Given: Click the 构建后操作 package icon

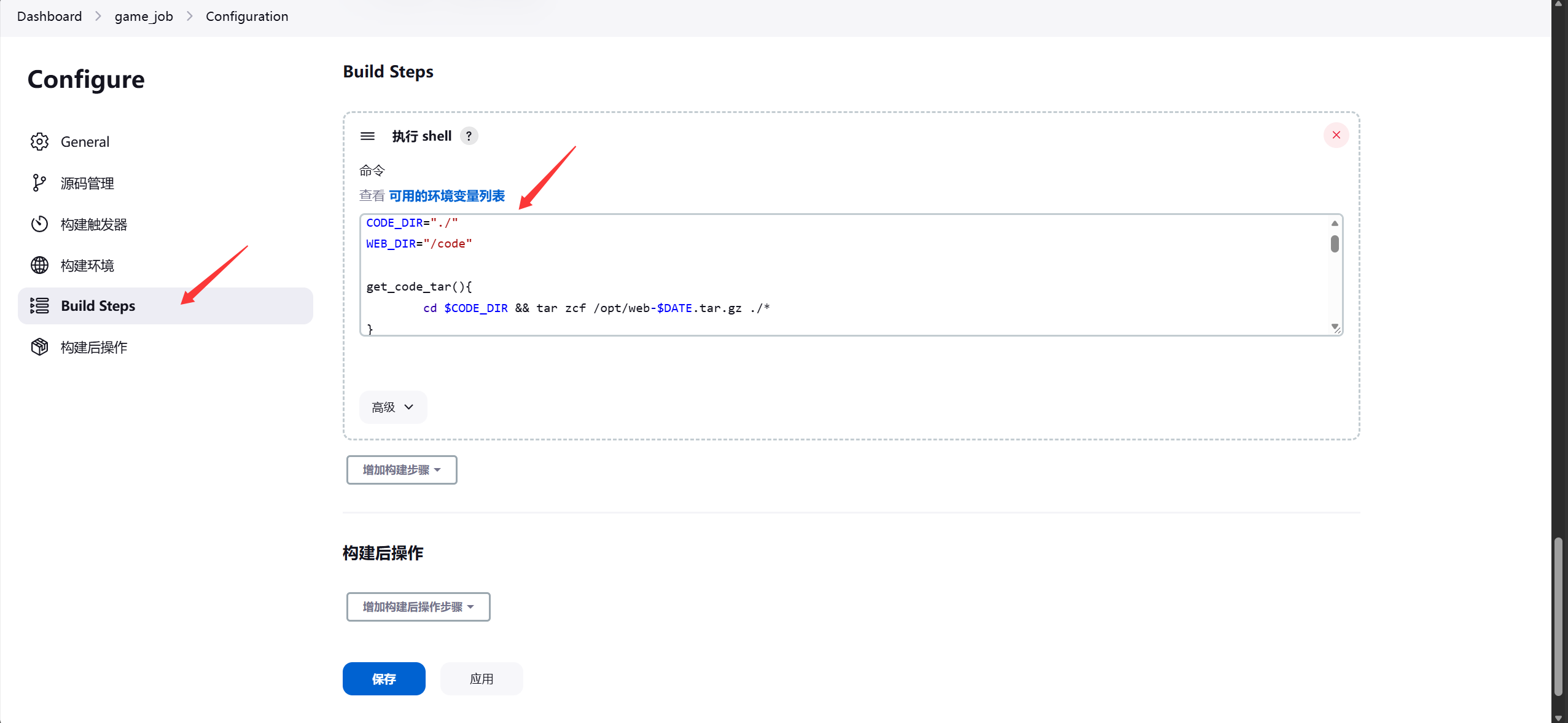Looking at the screenshot, I should tap(39, 347).
